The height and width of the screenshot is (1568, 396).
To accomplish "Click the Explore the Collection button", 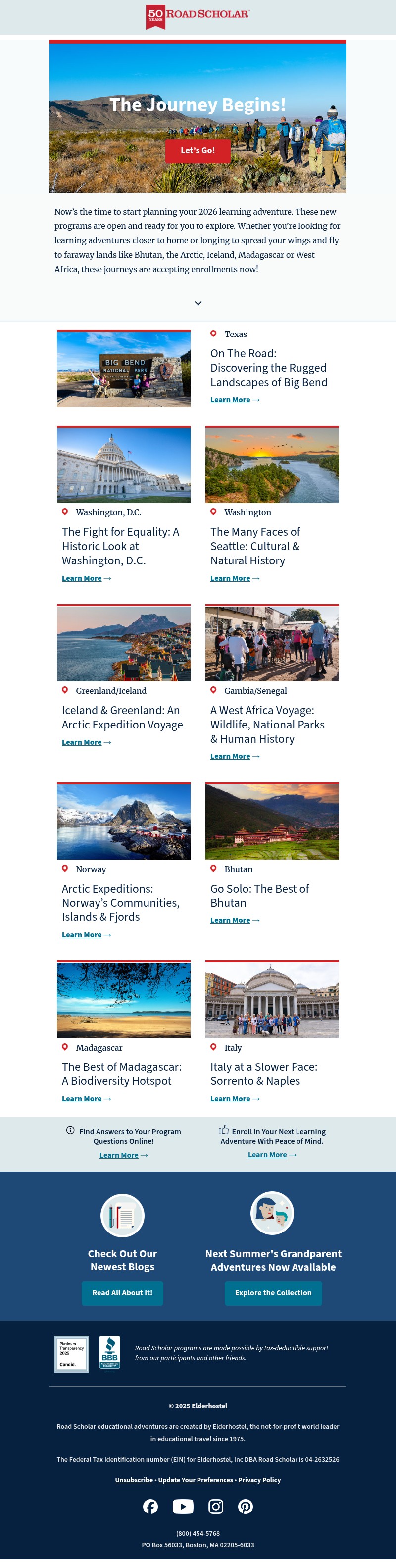I will 273,1293.
